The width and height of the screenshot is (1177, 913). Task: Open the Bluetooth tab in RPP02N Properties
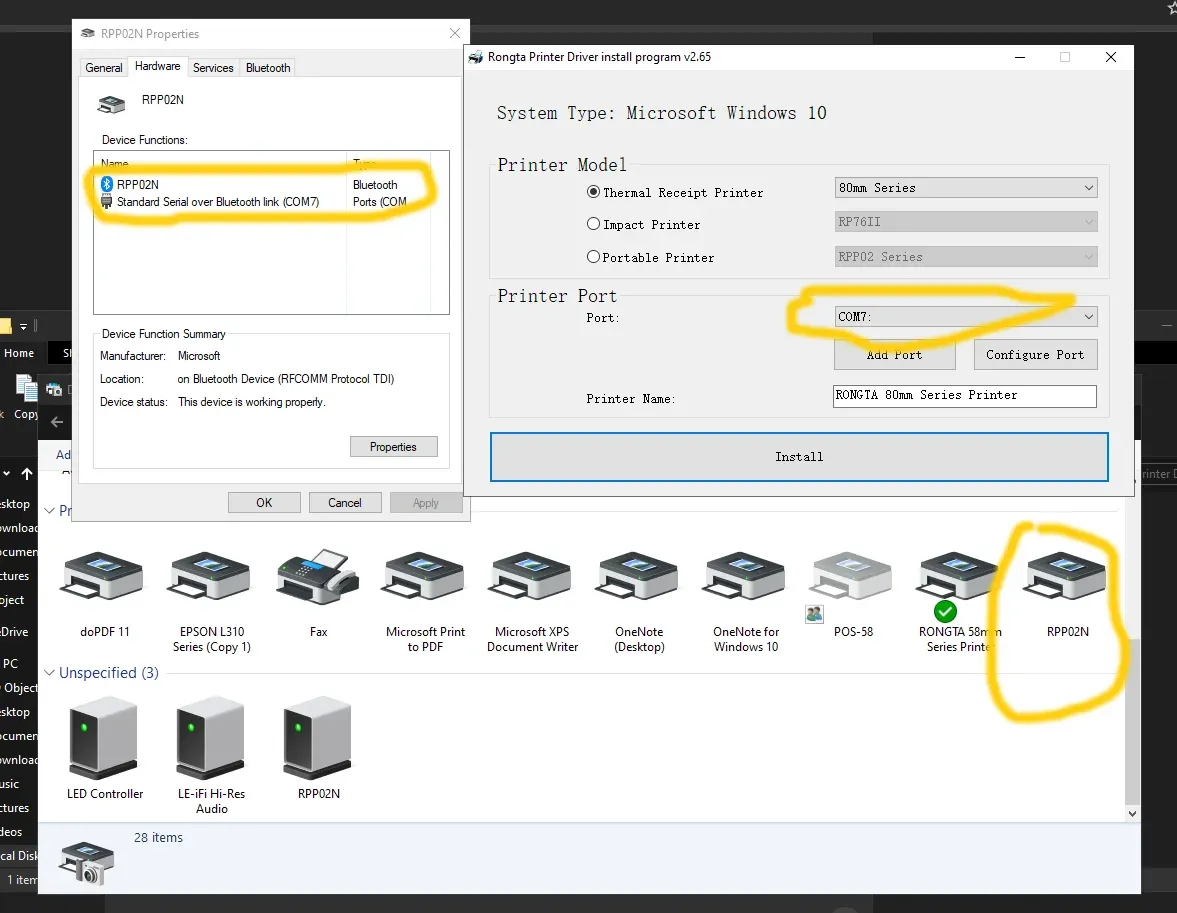tap(267, 67)
